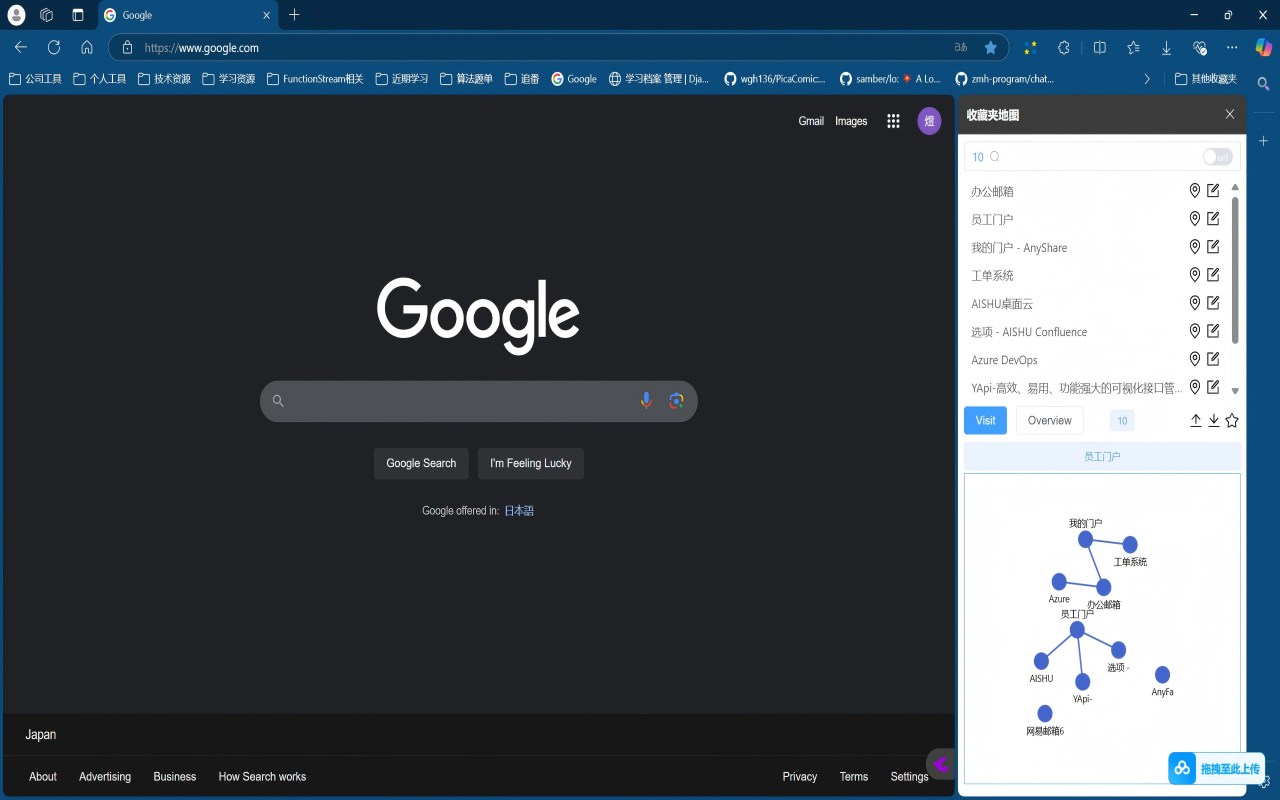
Task: Open Edge settings and more menu
Action: click(1232, 47)
